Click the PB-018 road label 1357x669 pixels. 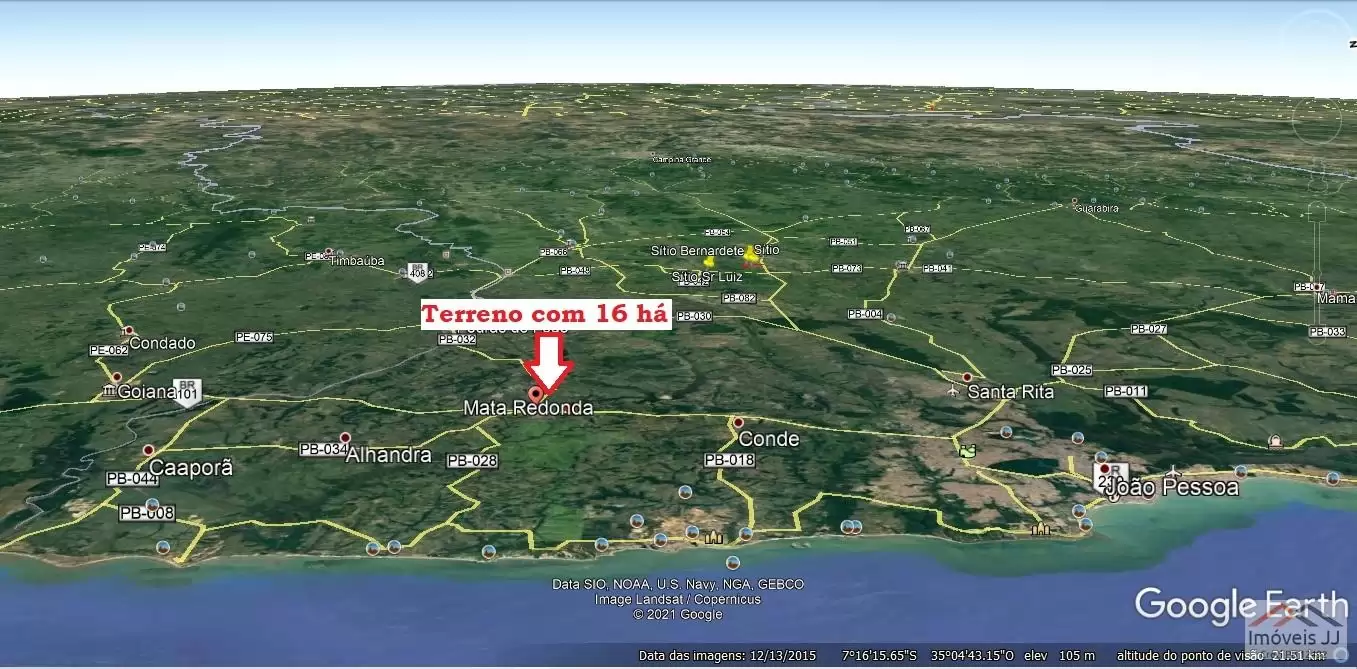[729, 460]
